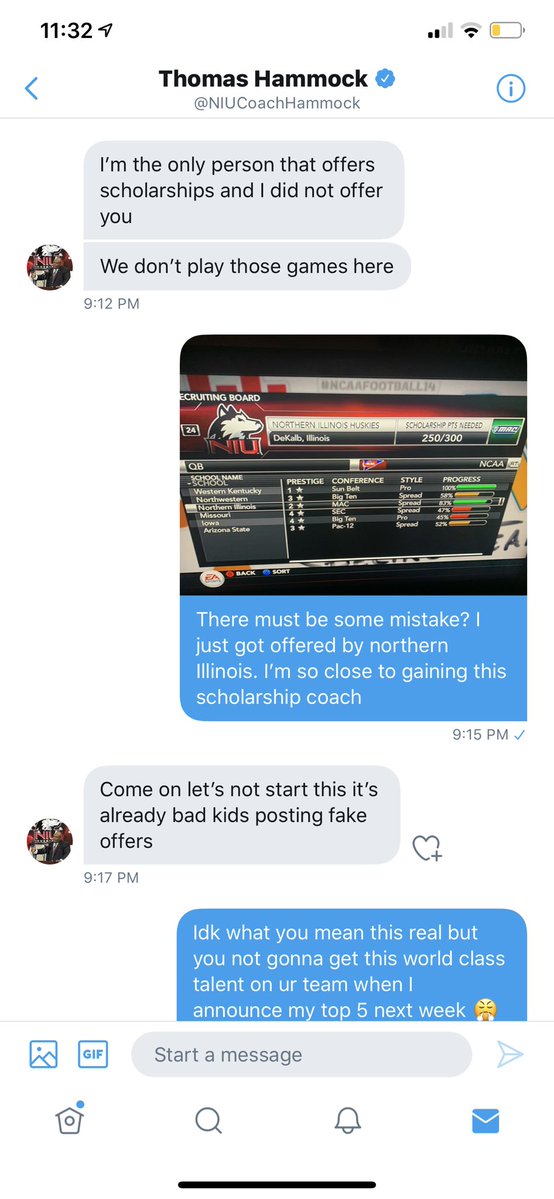Tap sender avatar beside fake offers message
554x1199 pixels.
[50, 841]
